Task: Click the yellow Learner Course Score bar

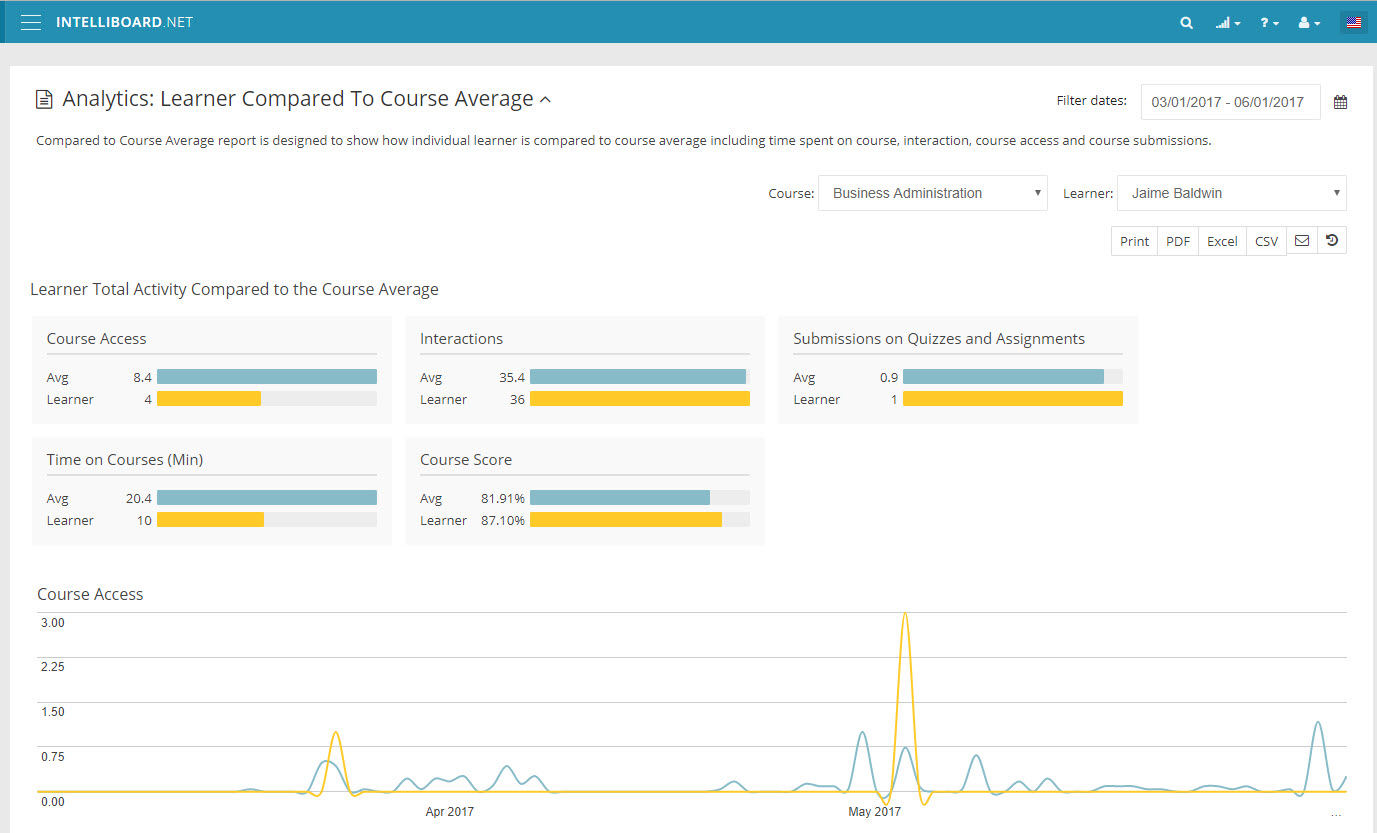Action: pos(625,520)
